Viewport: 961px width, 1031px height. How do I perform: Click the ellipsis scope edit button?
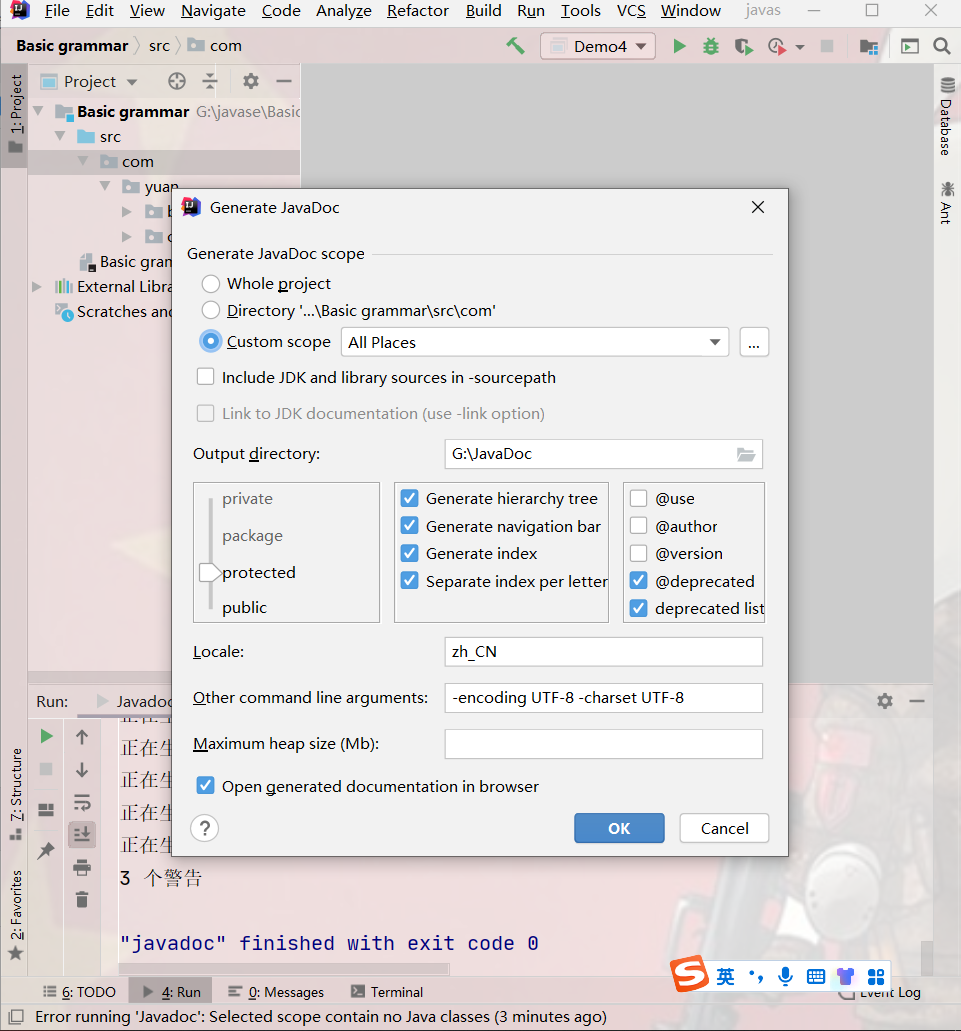[754, 342]
